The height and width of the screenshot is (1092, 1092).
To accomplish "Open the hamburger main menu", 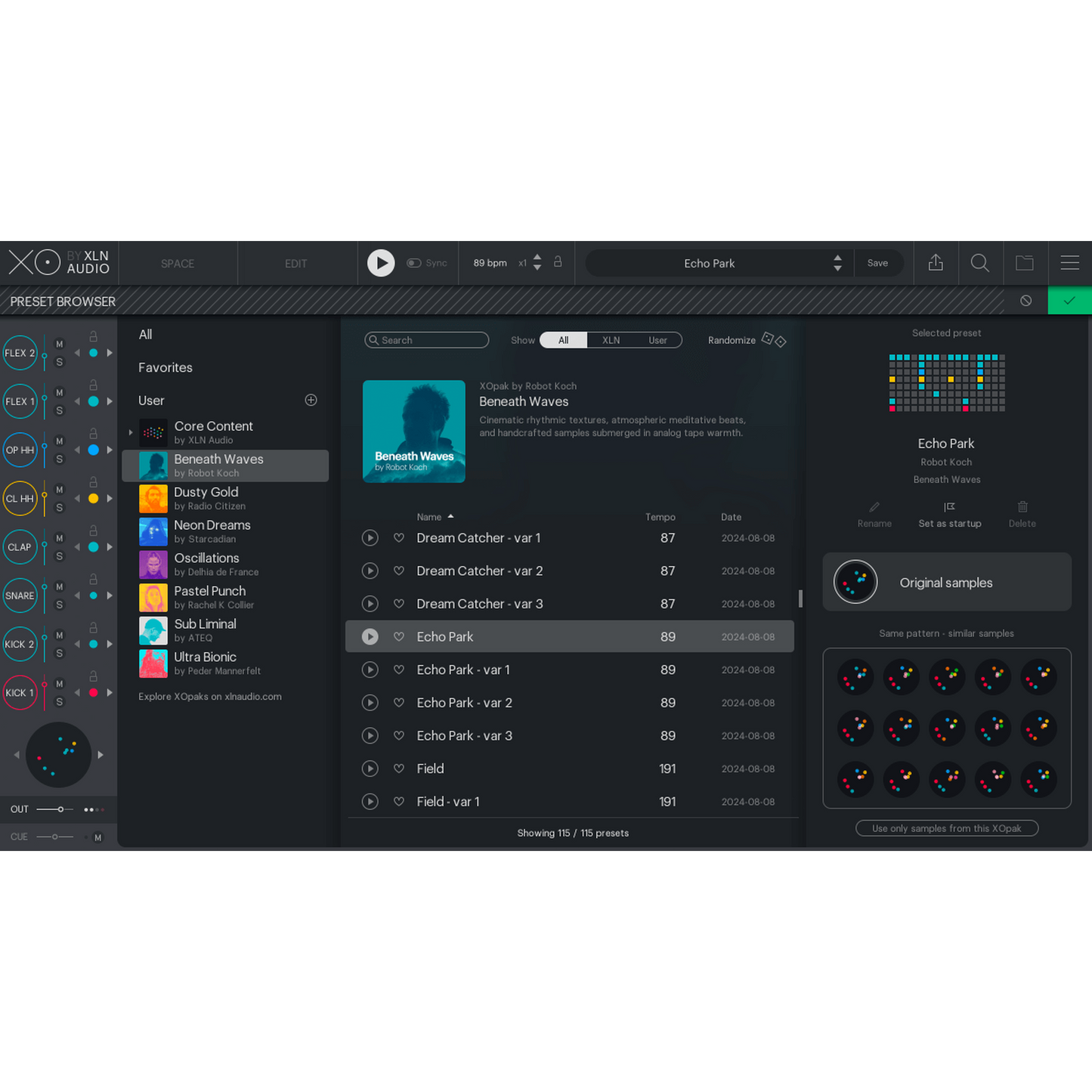I will (1069, 262).
